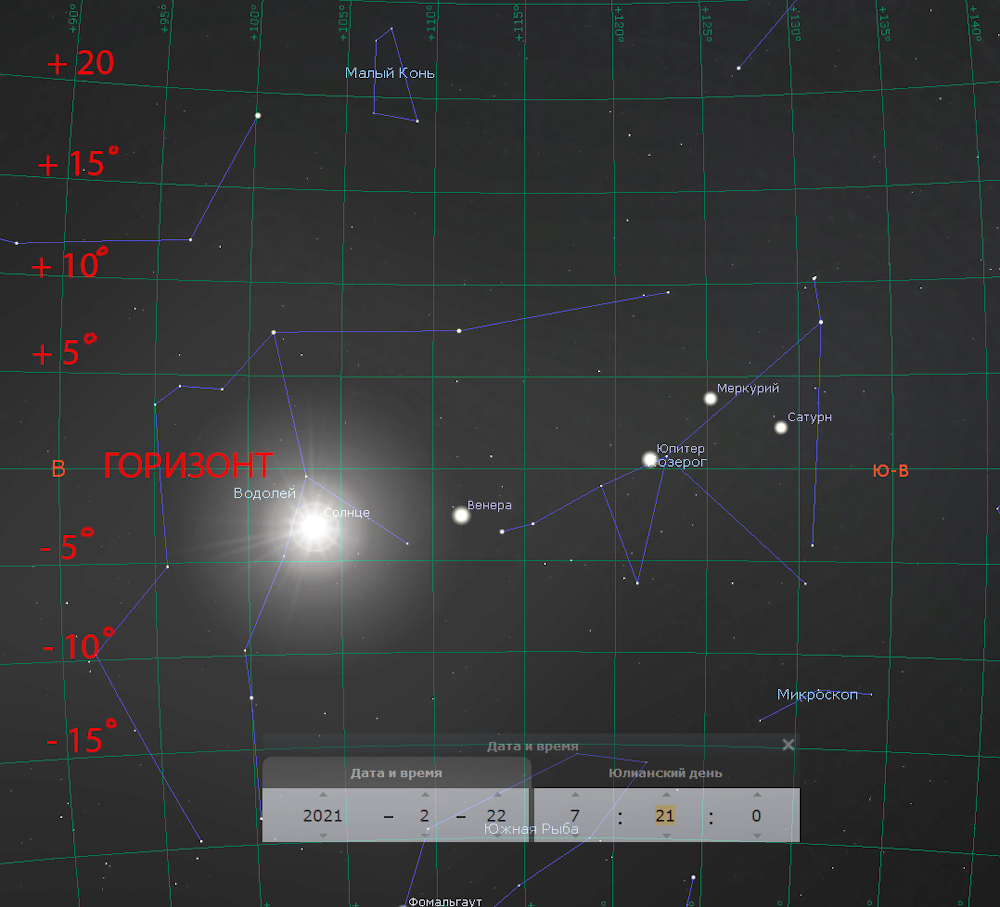Click the highlighted minutes field showing 21
This screenshot has height=907, width=1000.
pos(665,816)
